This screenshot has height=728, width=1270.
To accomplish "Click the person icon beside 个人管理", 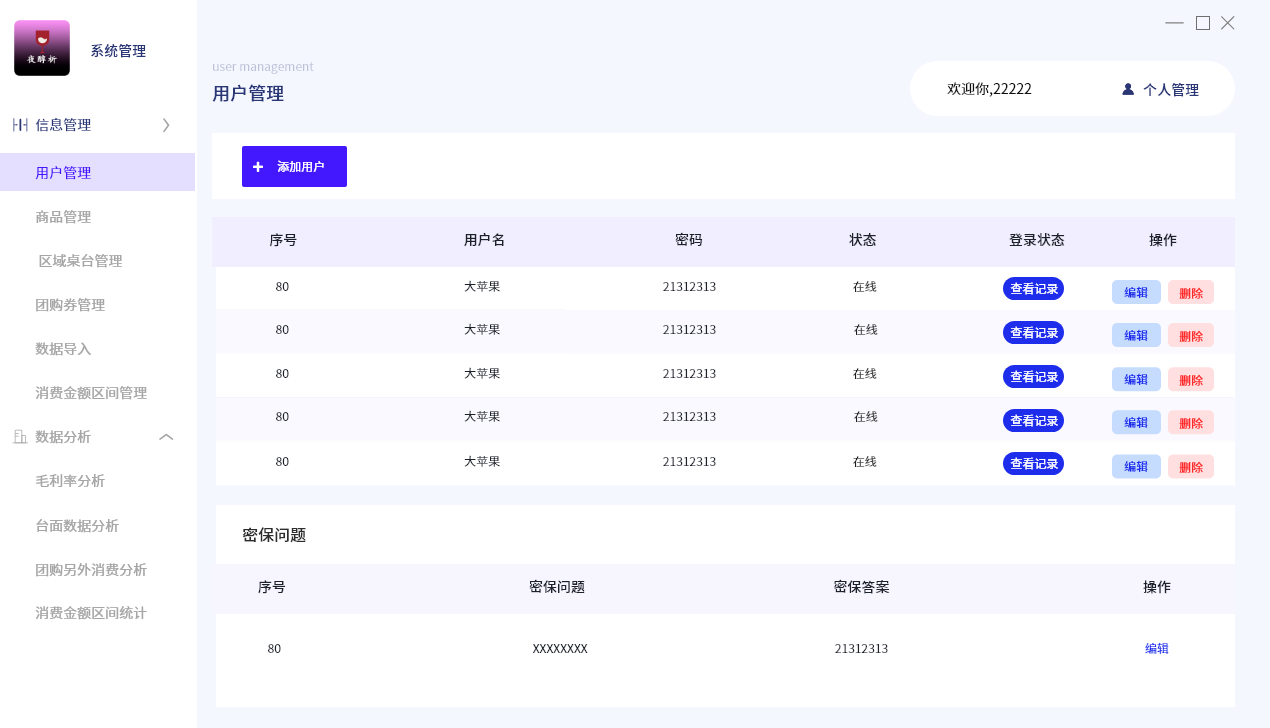I will click(x=1128, y=89).
